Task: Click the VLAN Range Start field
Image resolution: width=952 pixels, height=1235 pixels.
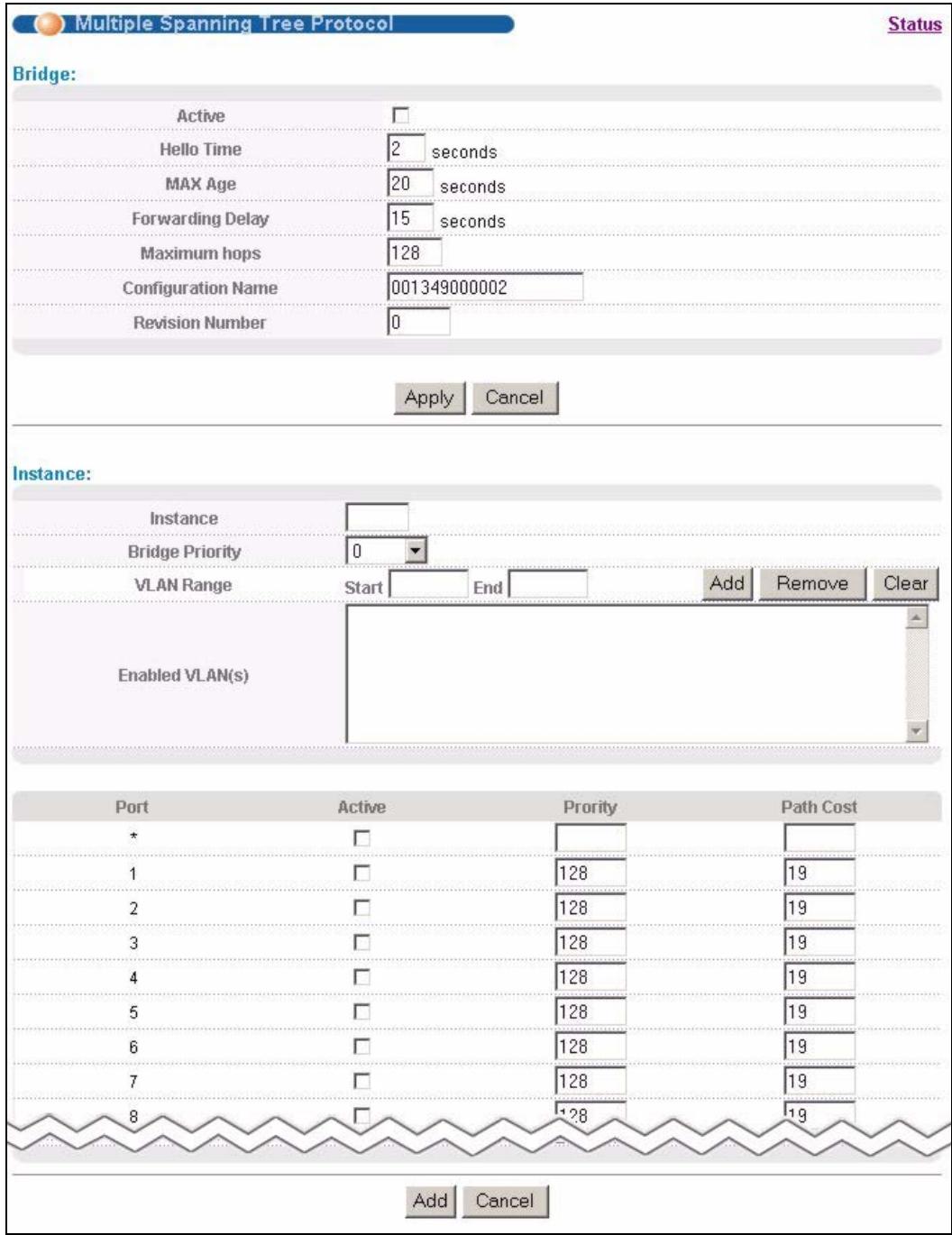Action: click(x=428, y=585)
